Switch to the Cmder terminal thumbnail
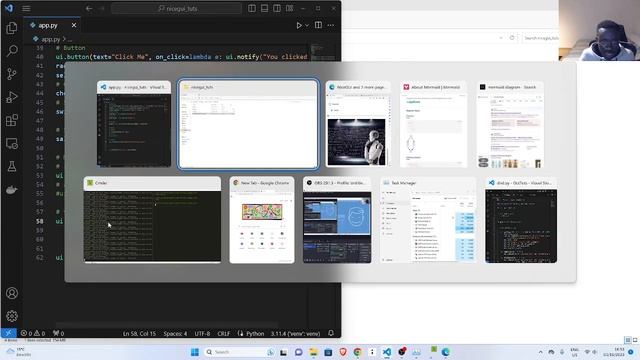This screenshot has height=360, width=640. [152, 220]
